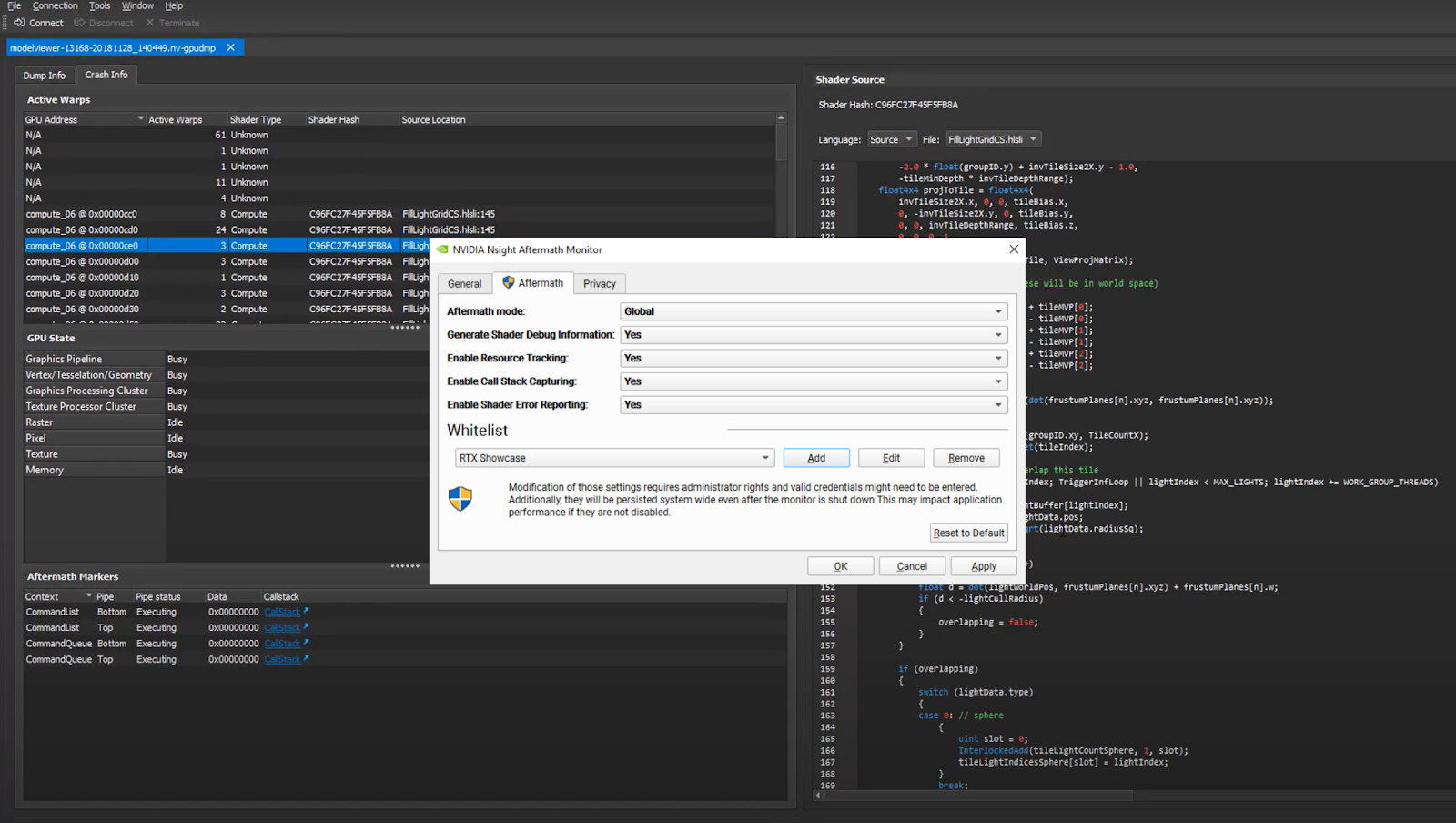Select row compute_06 @ 0x00000cc0
Screen dimensions: 1456x823
pyautogui.click(x=400, y=214)
